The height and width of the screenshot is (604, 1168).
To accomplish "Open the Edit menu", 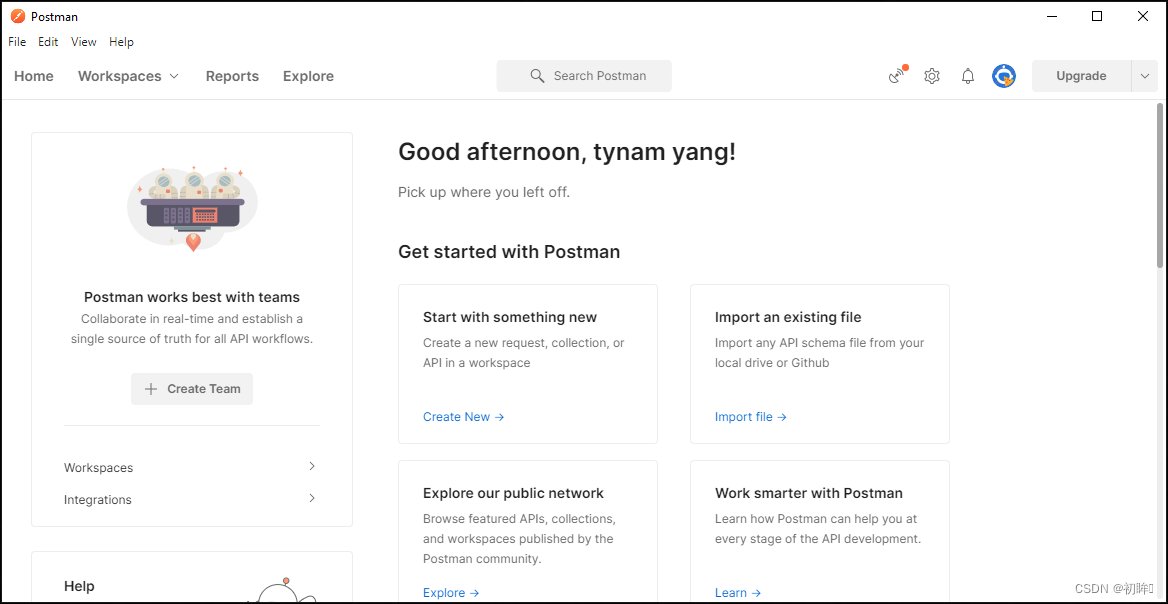I will 48,42.
